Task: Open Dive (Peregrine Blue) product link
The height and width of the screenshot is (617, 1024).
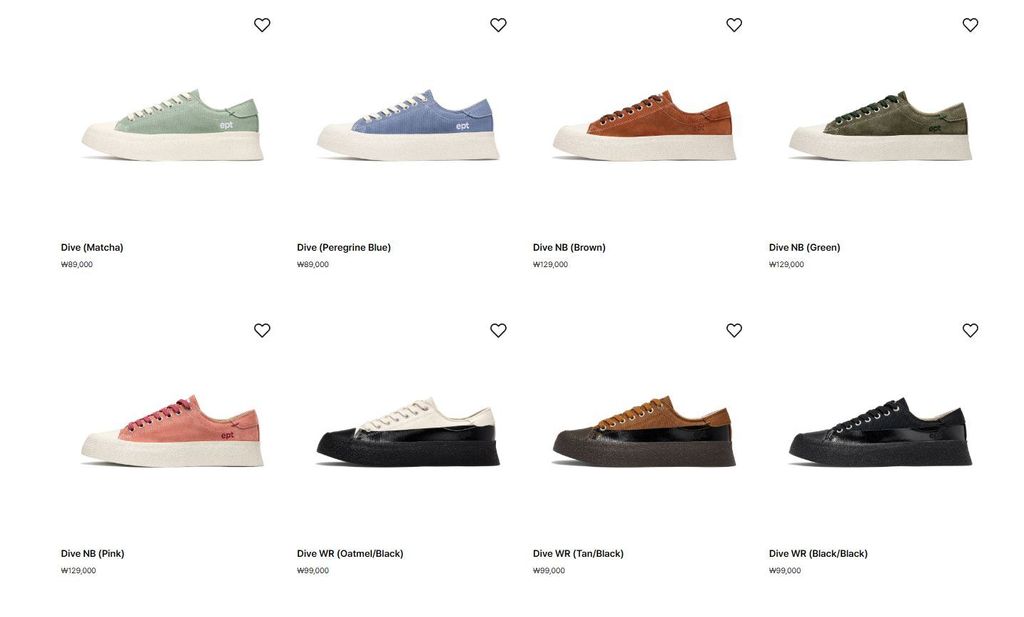Action: click(344, 247)
